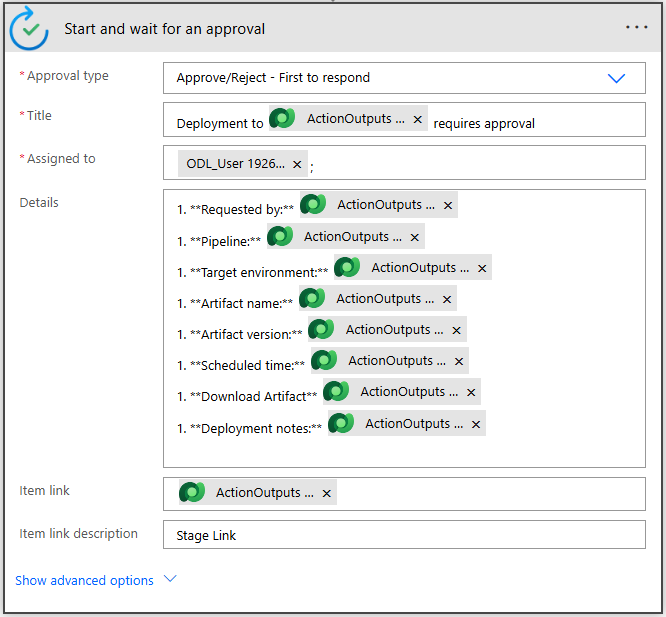Expand advanced options chevron
The width and height of the screenshot is (666, 617).
pos(169,579)
